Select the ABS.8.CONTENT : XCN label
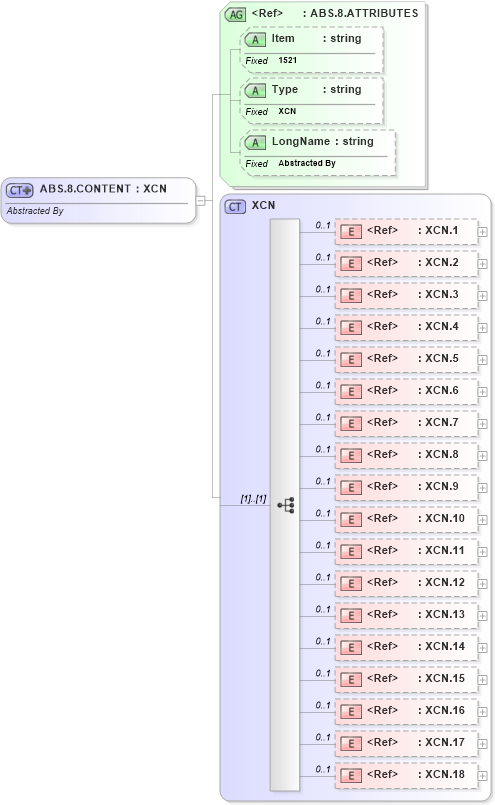This screenshot has width=495, height=805. click(x=103, y=189)
